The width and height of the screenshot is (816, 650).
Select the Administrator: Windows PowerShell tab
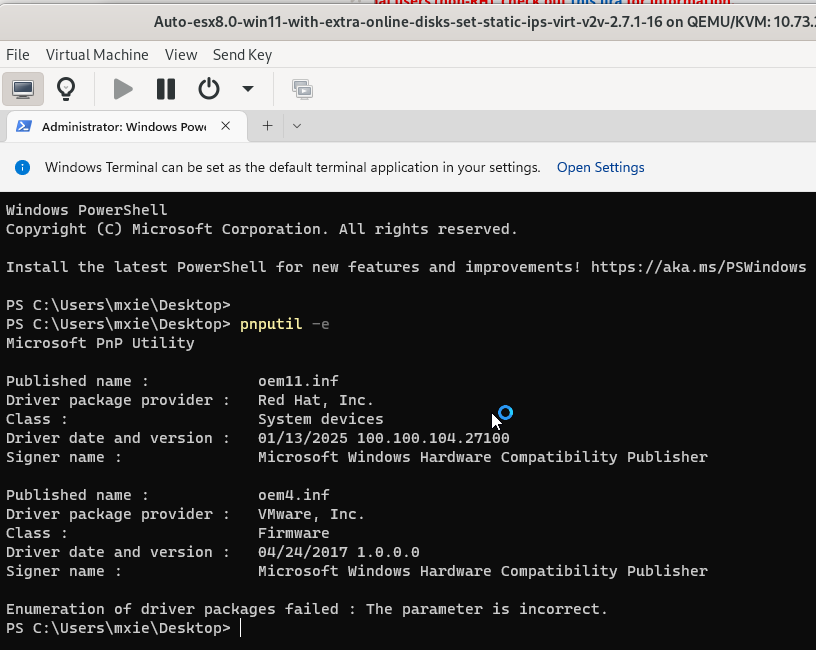click(x=123, y=127)
